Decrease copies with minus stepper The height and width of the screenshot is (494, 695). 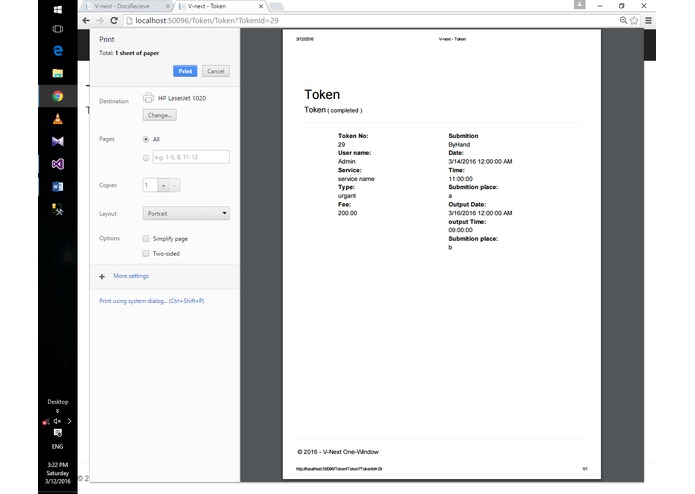click(x=175, y=185)
